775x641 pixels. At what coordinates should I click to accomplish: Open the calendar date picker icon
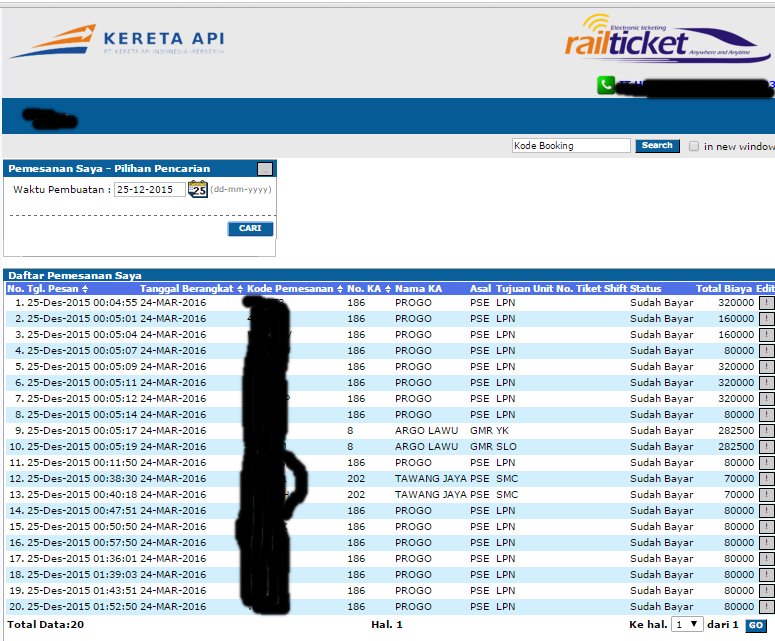(x=198, y=189)
